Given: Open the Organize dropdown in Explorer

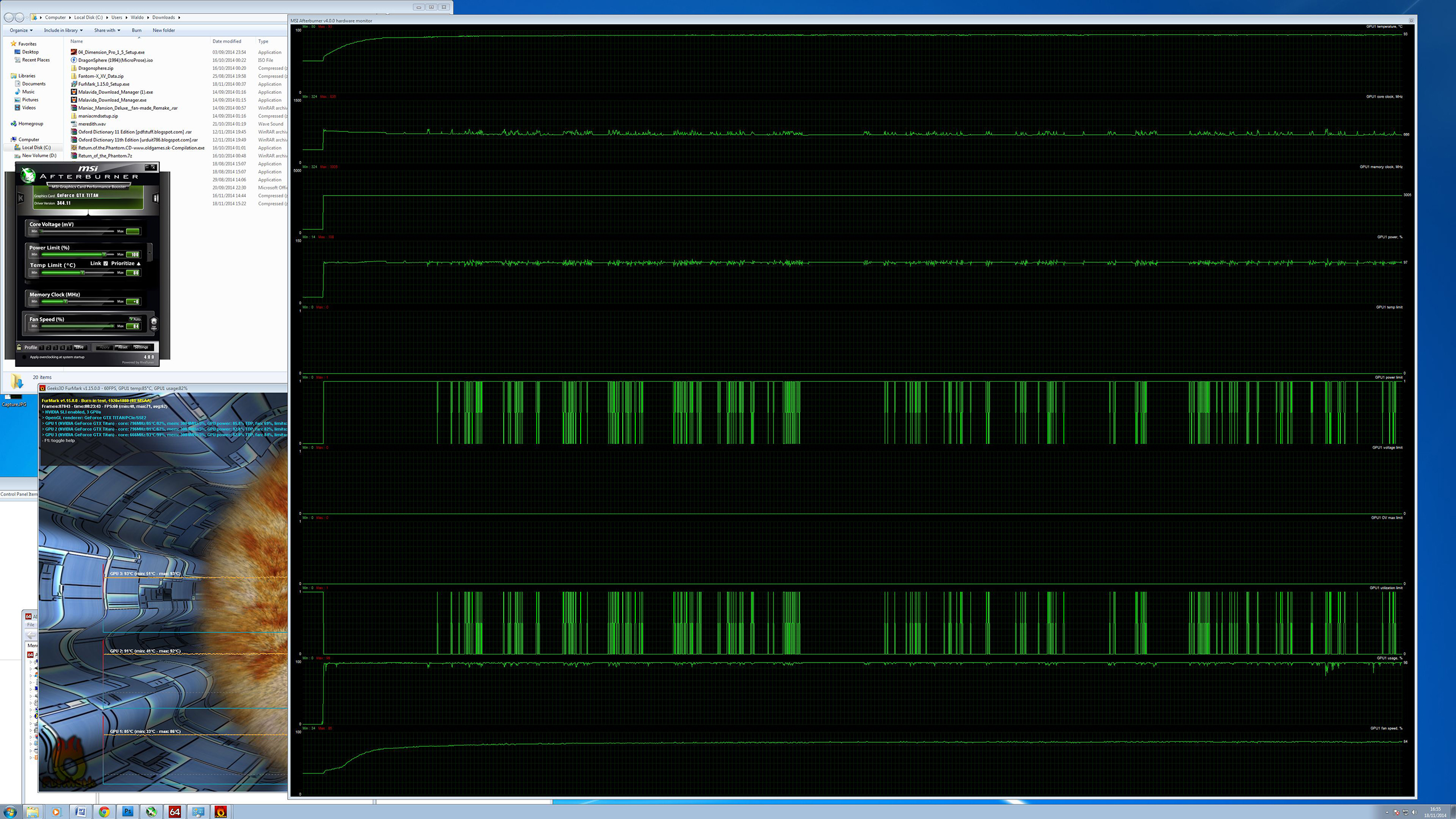Looking at the screenshot, I should pyautogui.click(x=21, y=30).
